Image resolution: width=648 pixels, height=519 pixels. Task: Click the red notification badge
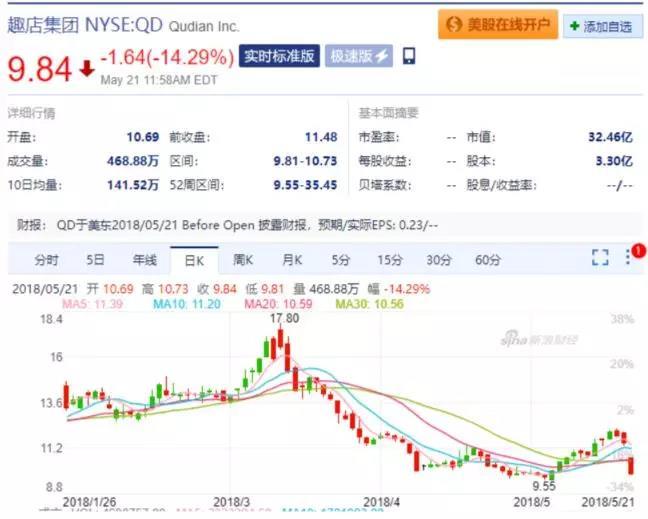(638, 250)
